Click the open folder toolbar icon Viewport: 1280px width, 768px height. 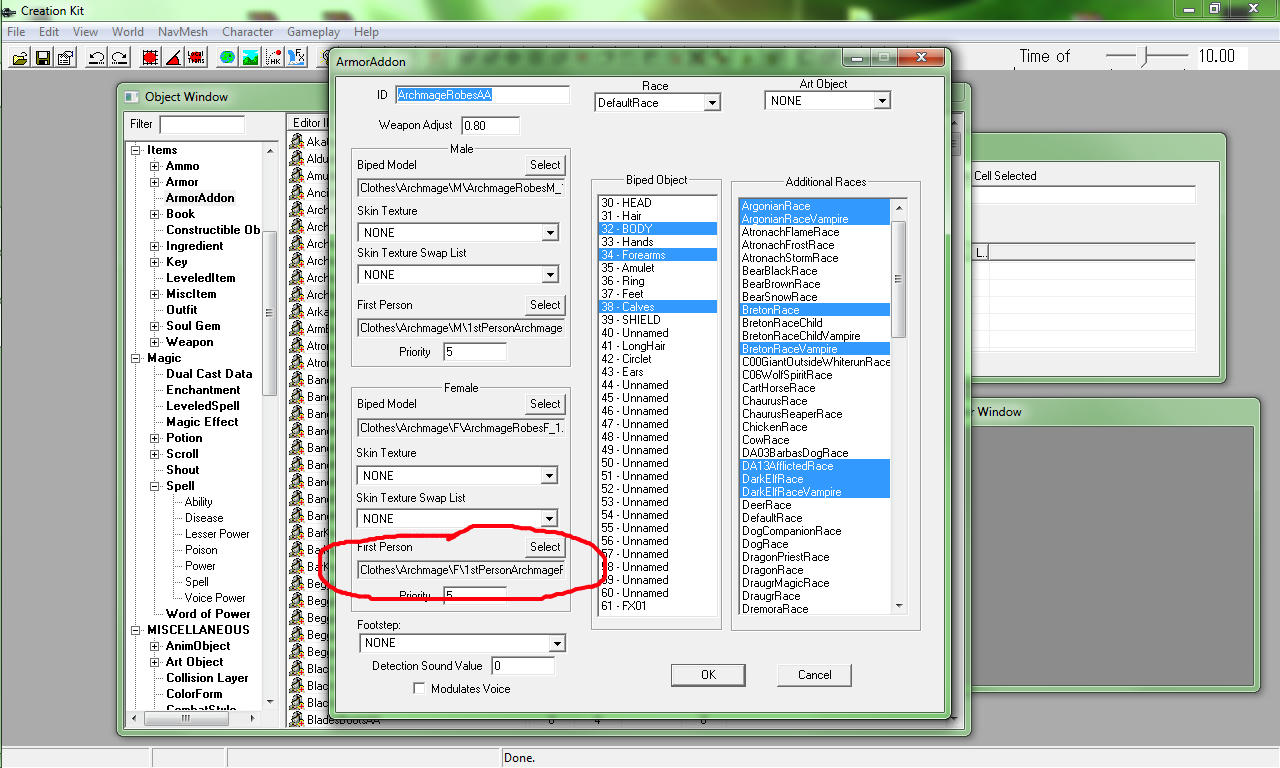19,57
